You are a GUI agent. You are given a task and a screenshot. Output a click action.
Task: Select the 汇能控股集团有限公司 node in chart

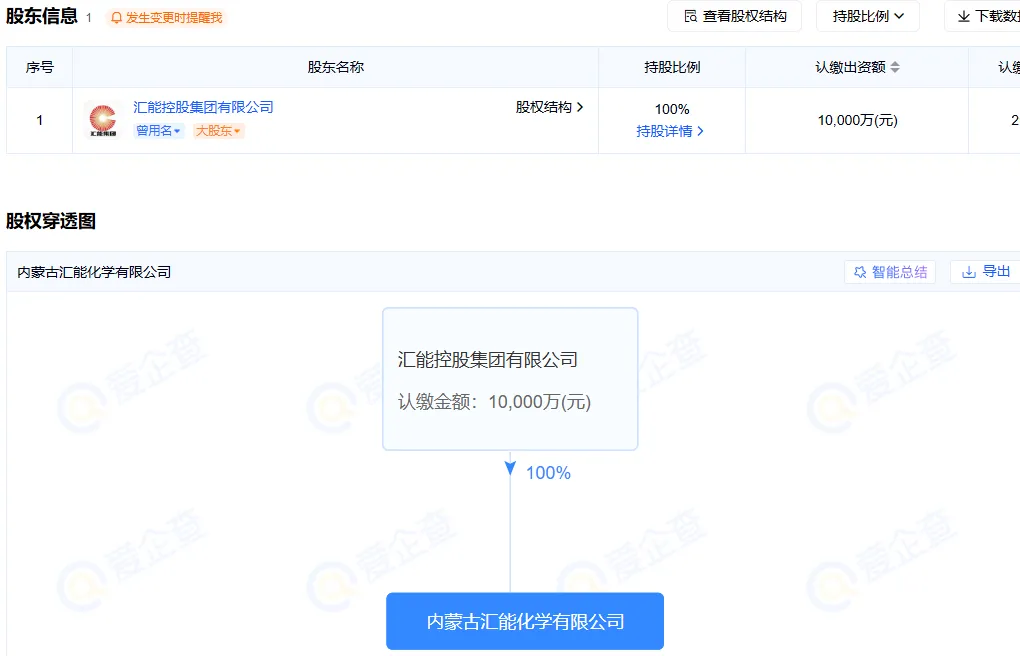click(x=510, y=379)
